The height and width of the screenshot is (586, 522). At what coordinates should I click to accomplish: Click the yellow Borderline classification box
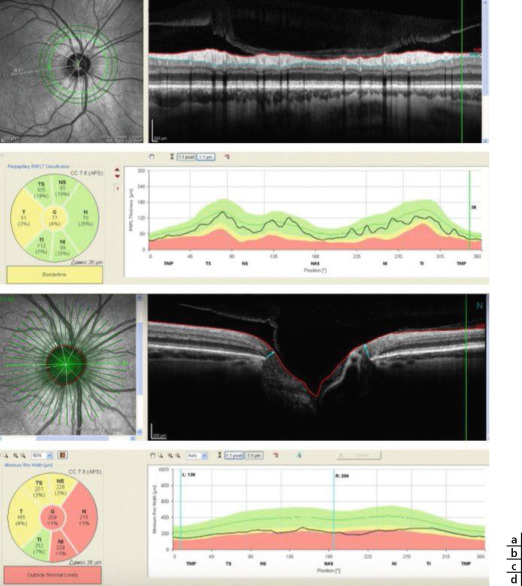tap(55, 274)
